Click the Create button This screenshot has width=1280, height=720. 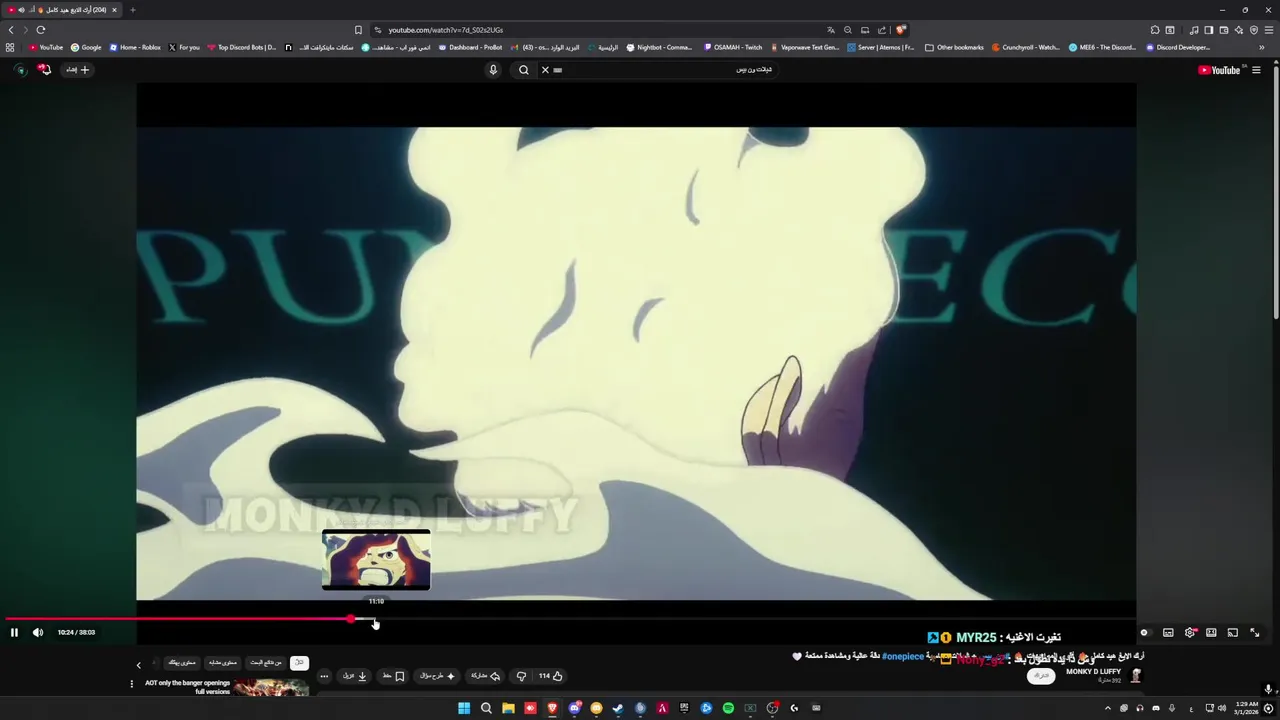[77, 70]
